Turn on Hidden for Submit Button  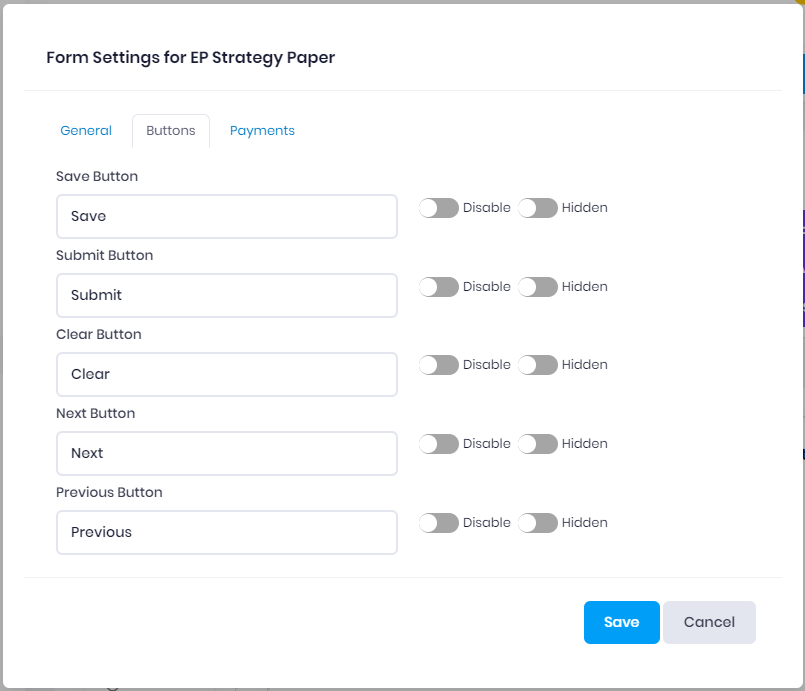point(538,287)
